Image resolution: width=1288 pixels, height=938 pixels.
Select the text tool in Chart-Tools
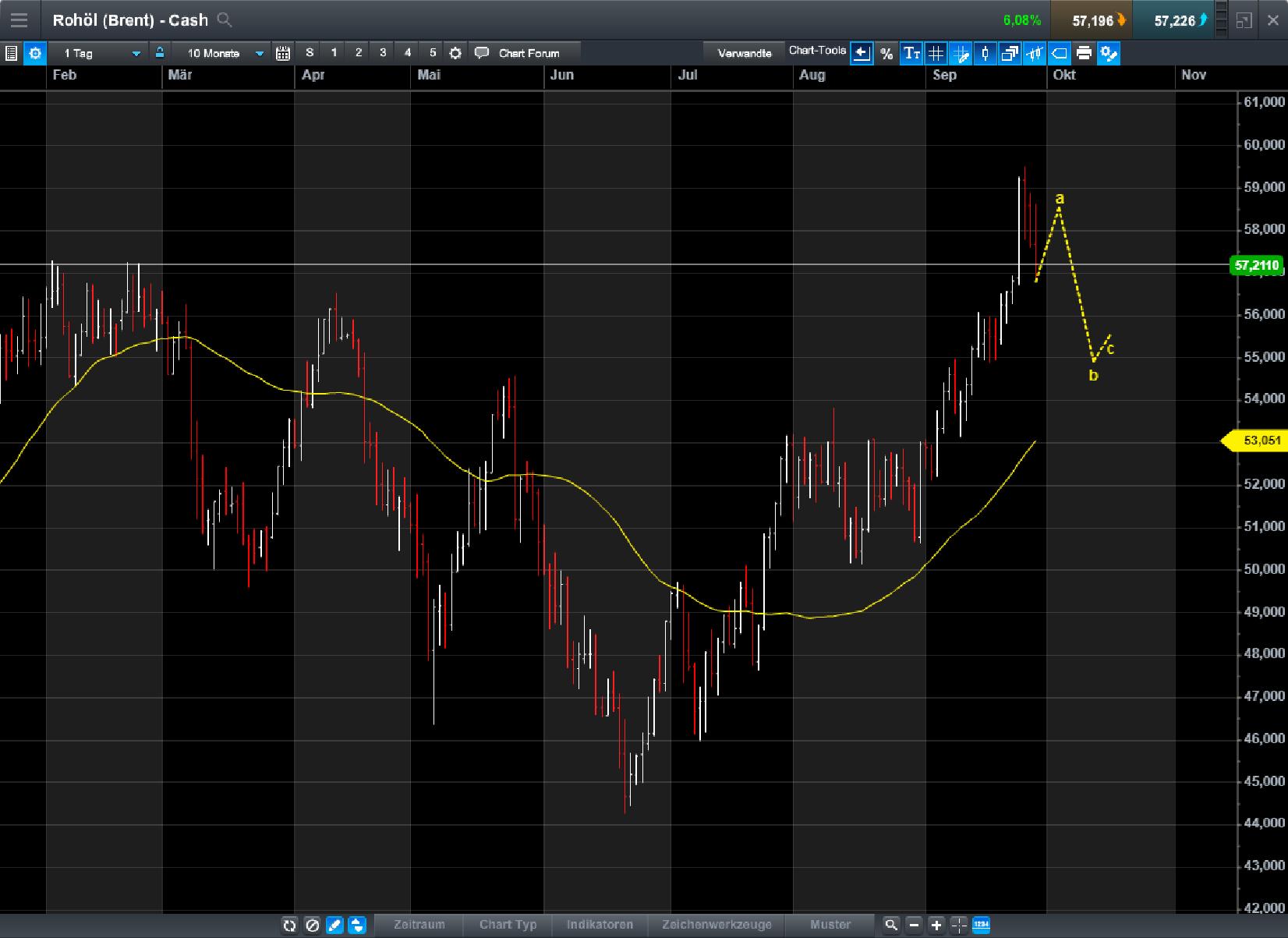tap(910, 53)
